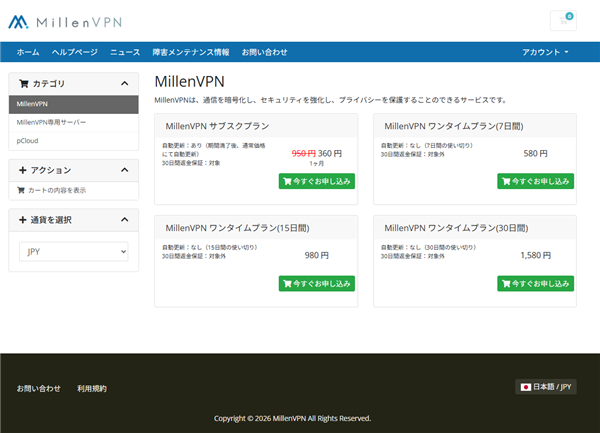Go to ホーム in navigation bar
This screenshot has height=433, width=600.
(28, 52)
